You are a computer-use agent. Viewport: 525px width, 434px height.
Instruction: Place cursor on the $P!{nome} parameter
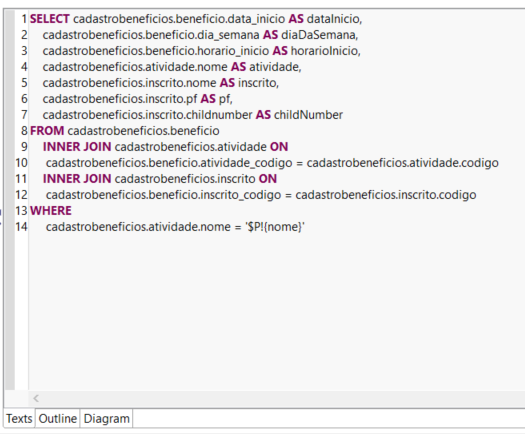pos(275,227)
